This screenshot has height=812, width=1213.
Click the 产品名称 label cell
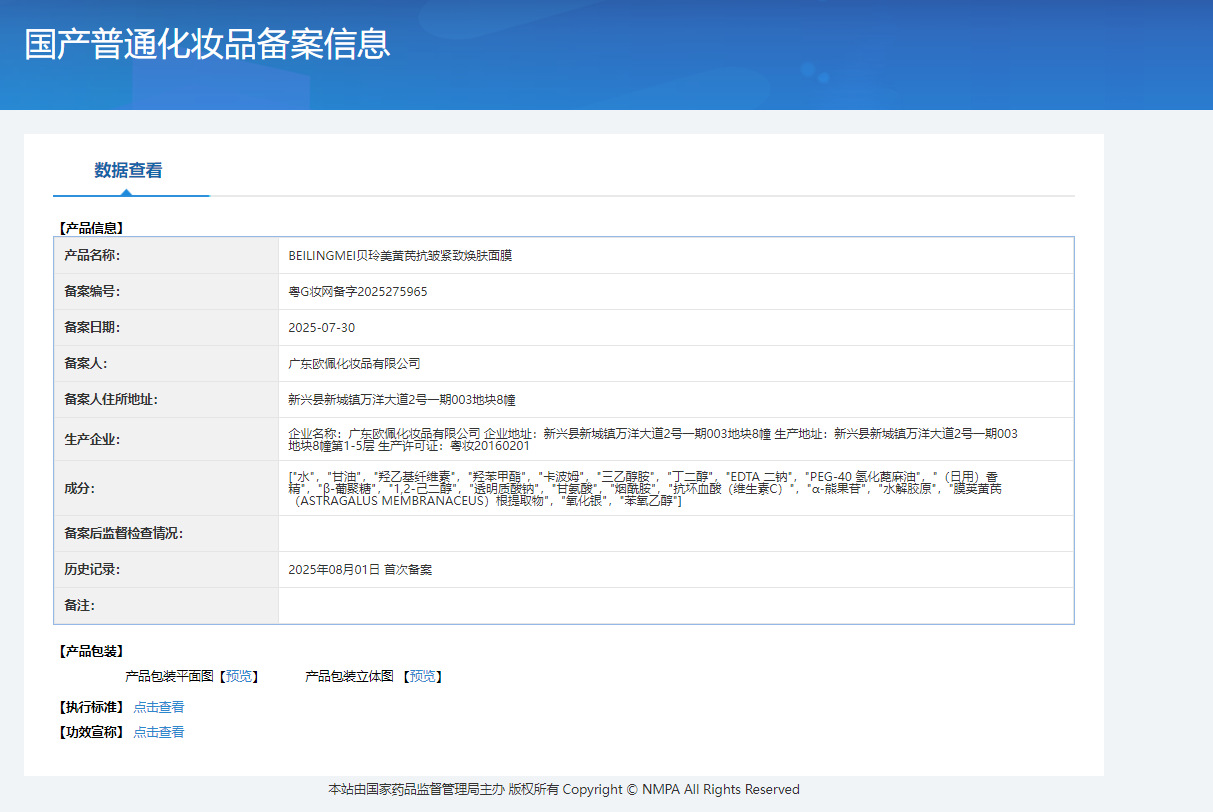[x=166, y=256]
